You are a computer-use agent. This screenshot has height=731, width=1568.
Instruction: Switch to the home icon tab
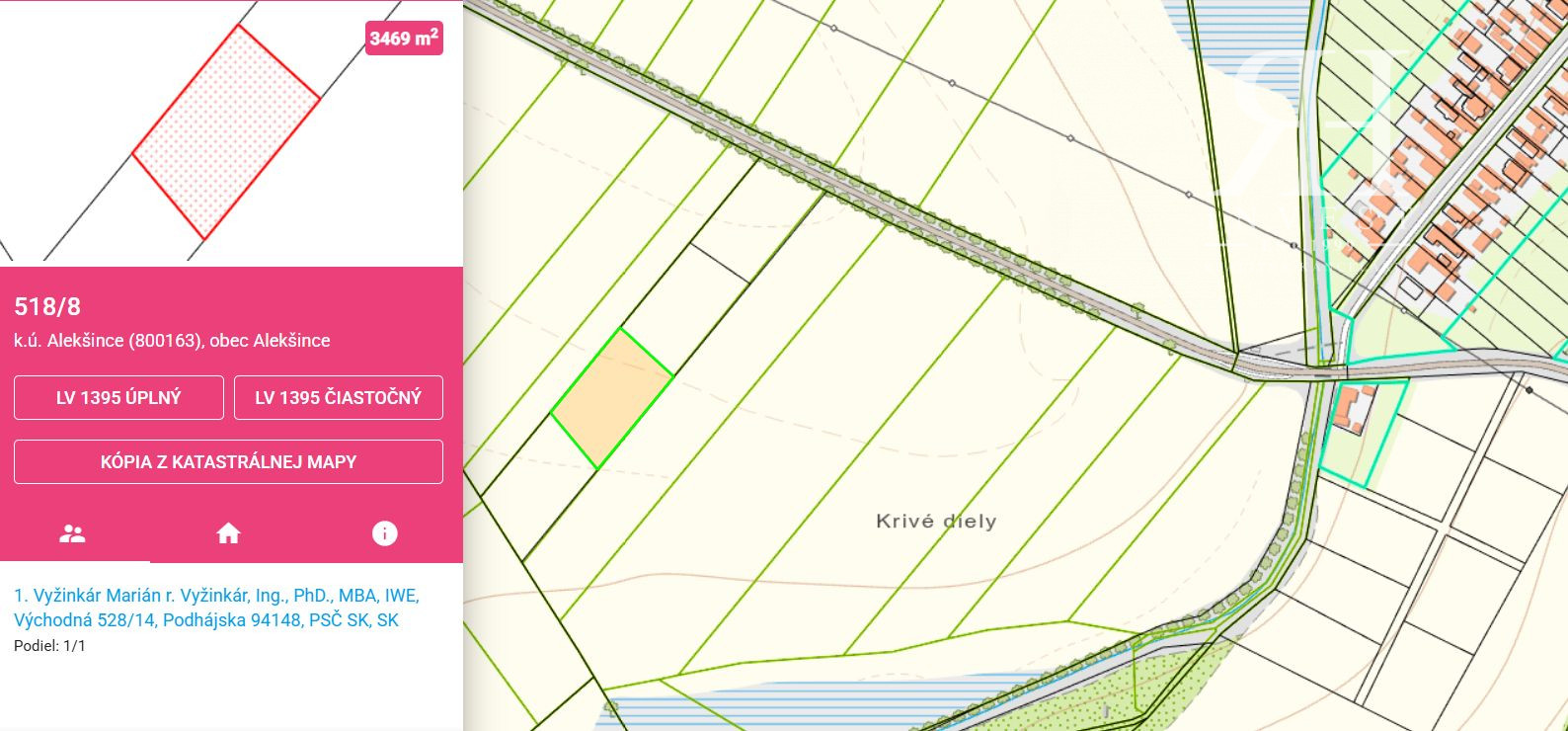click(228, 533)
